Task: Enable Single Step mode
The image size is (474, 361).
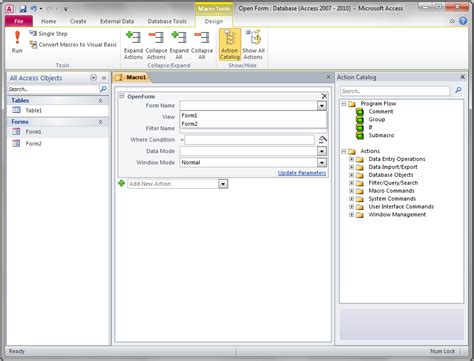Action: coord(48,34)
